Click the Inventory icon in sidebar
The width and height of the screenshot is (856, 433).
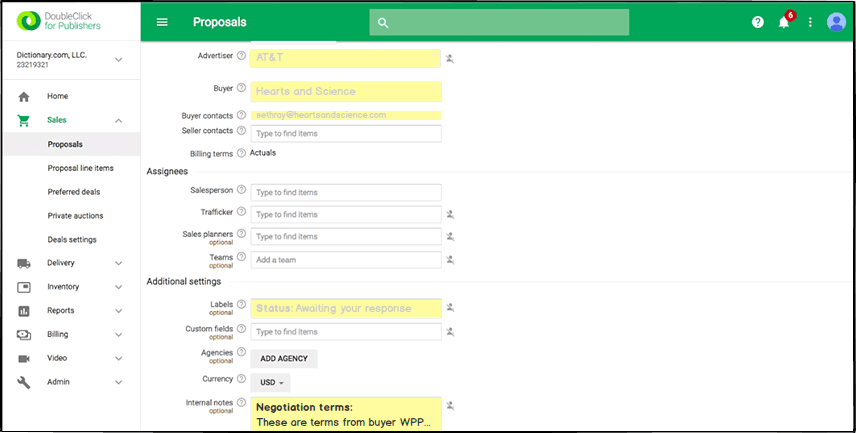(x=23, y=287)
